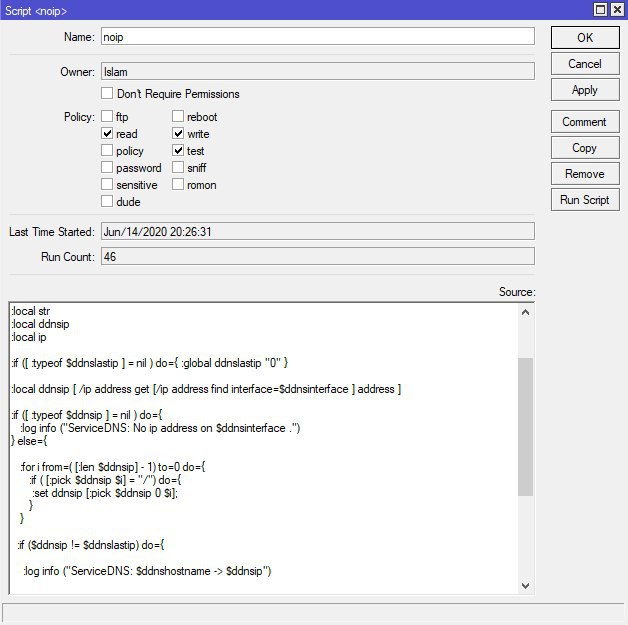Enable the romon policy
Viewport: 628px width, 625px height.
178,184
